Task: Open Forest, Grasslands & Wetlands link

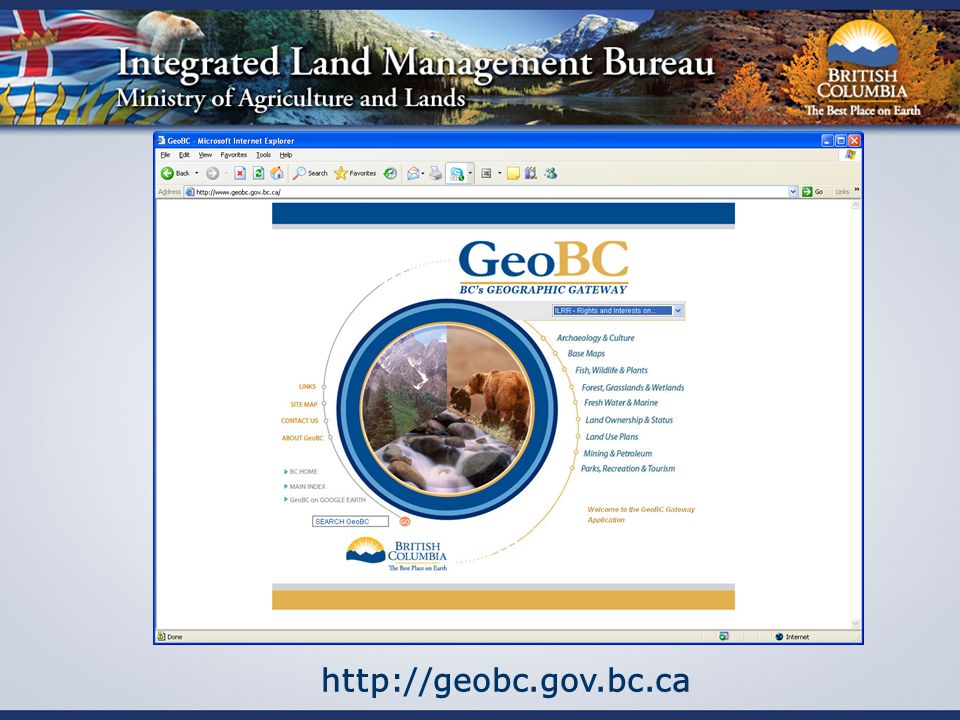Action: [x=632, y=388]
